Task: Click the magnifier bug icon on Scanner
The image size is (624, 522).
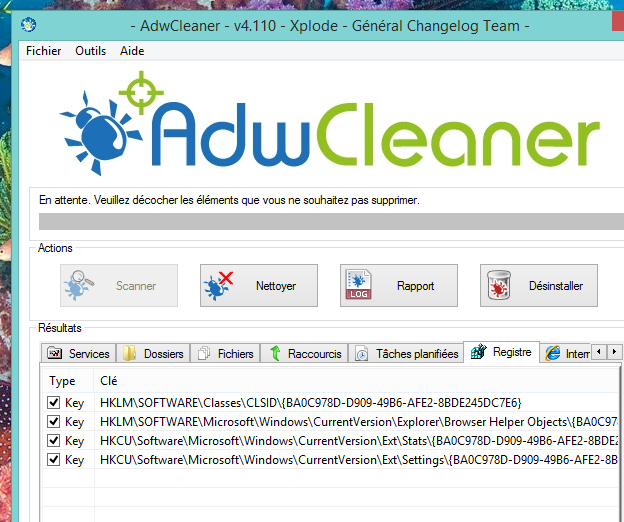Action: click(x=79, y=285)
